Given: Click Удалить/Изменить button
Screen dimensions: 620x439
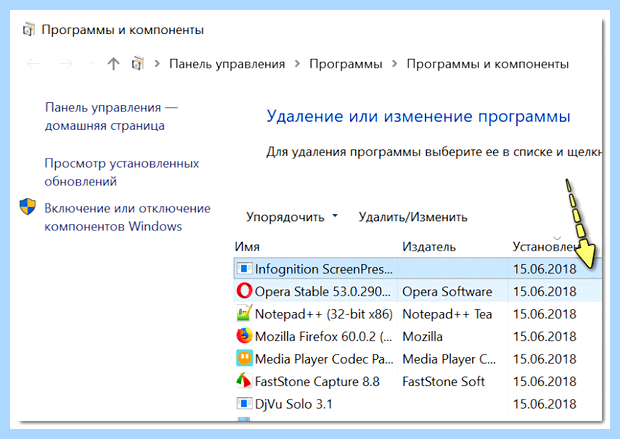Looking at the screenshot, I should (x=413, y=217).
